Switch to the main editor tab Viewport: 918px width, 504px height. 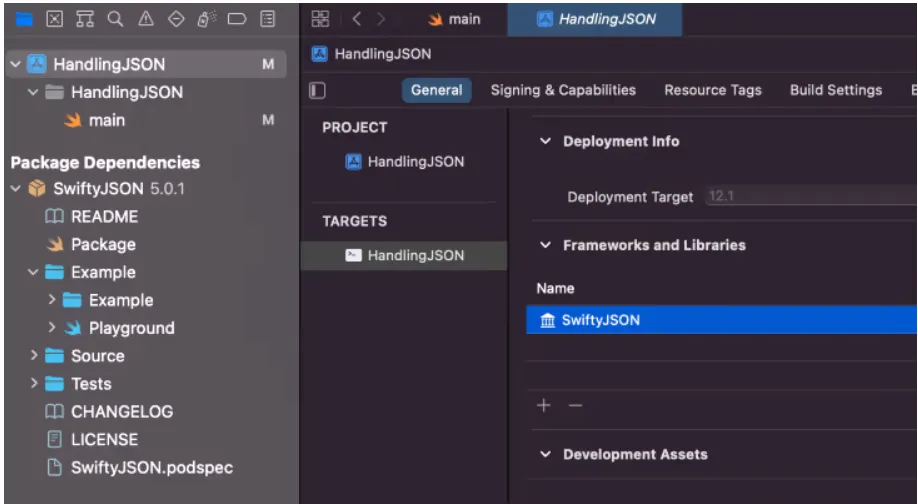(x=454, y=19)
